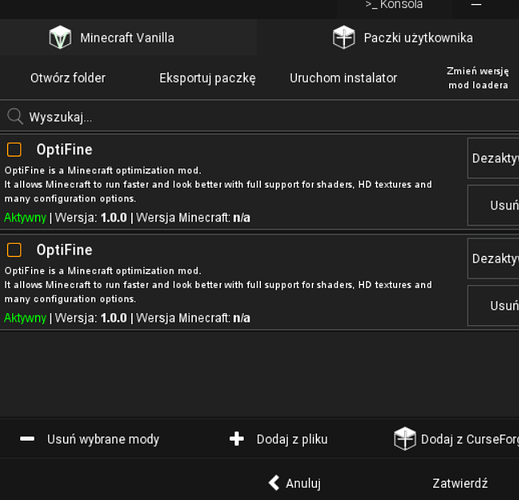Screen dimensions: 519x500
Task: Click the Konsola terminal prompt icon
Action: coord(371,5)
